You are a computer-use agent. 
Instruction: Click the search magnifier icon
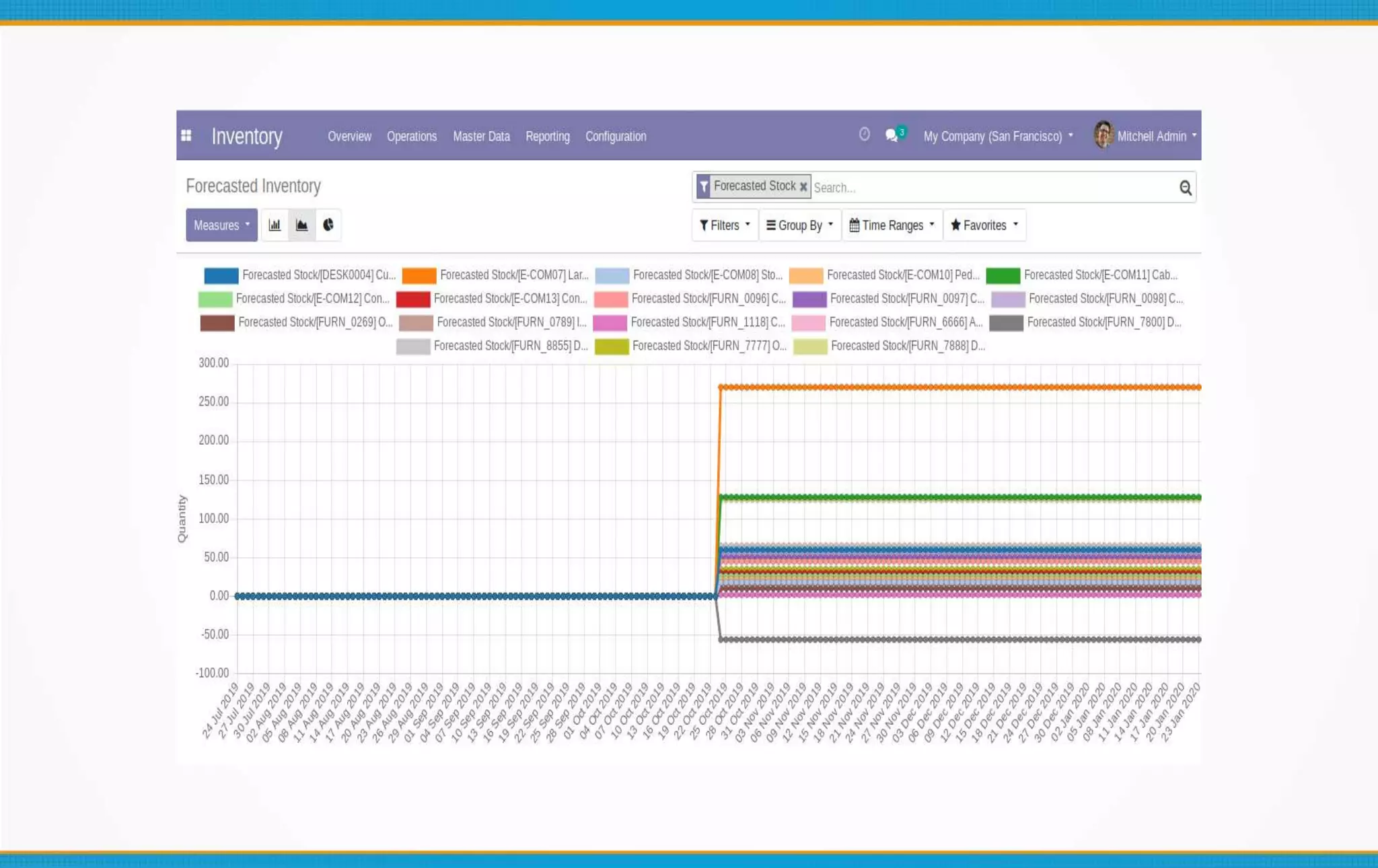[1185, 188]
